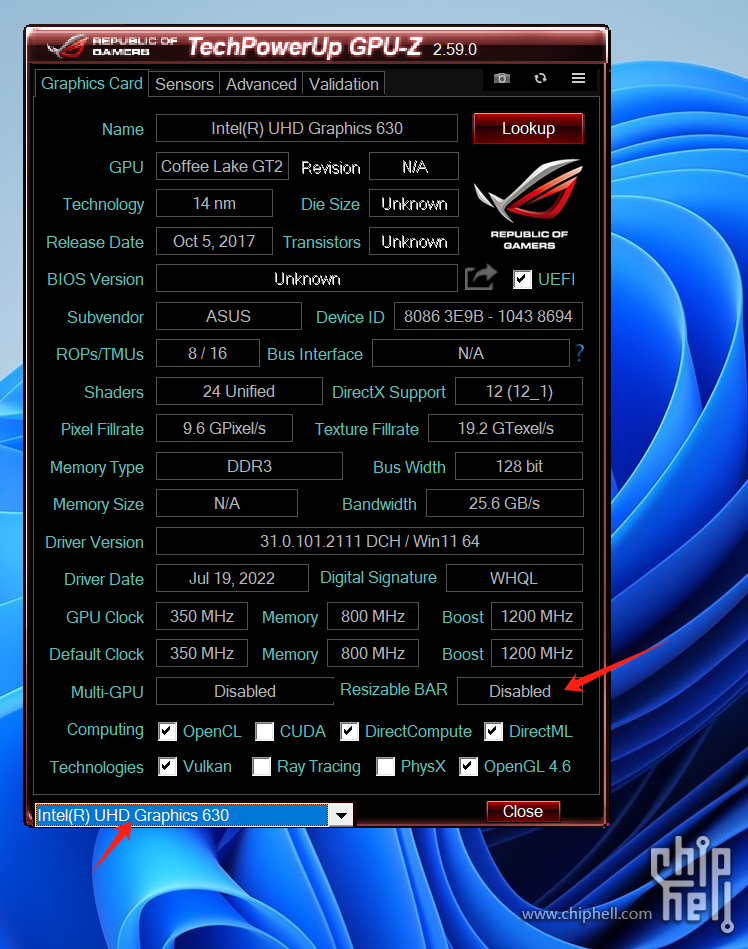
Task: Click the Driver Date Jul 19, 2022 value
Action: tap(232, 578)
